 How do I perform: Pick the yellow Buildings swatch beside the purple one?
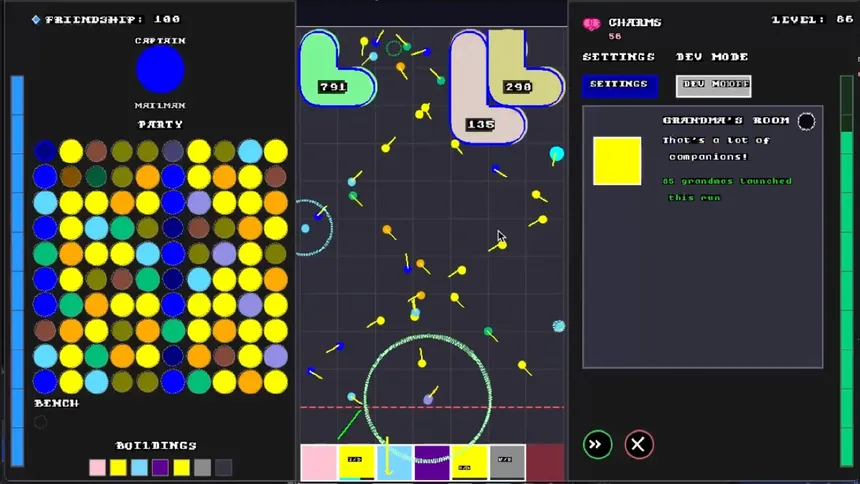point(182,468)
